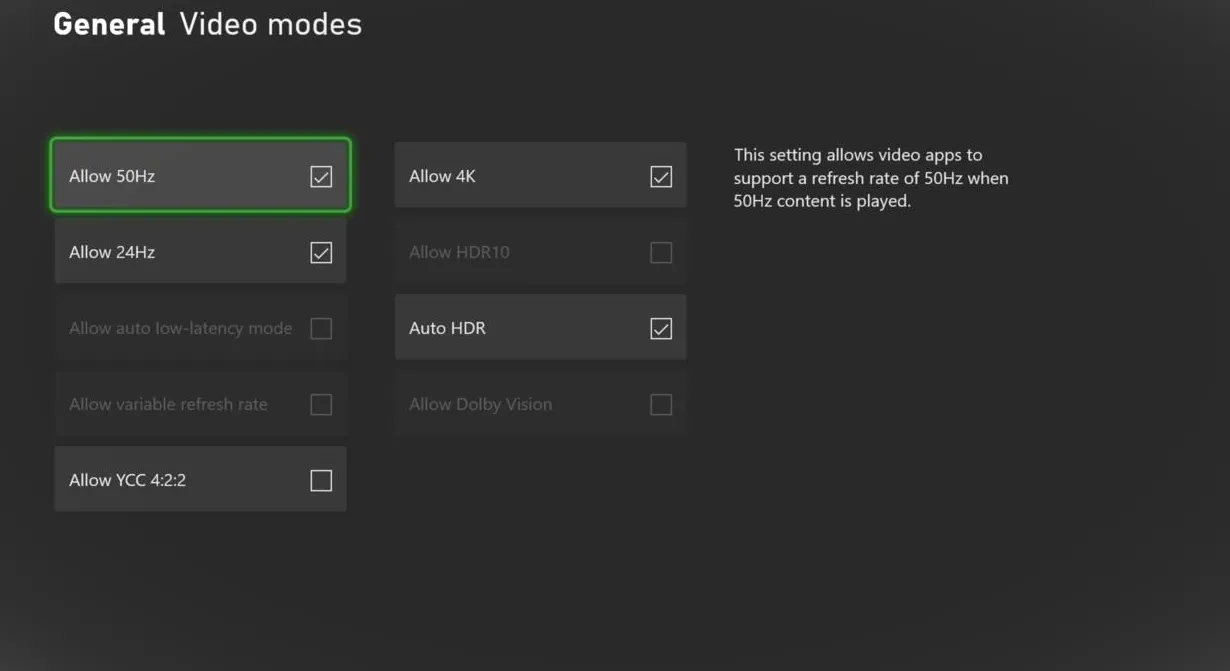1230x671 pixels.
Task: Click the Allow 50Hz text label
Action: tap(112, 177)
